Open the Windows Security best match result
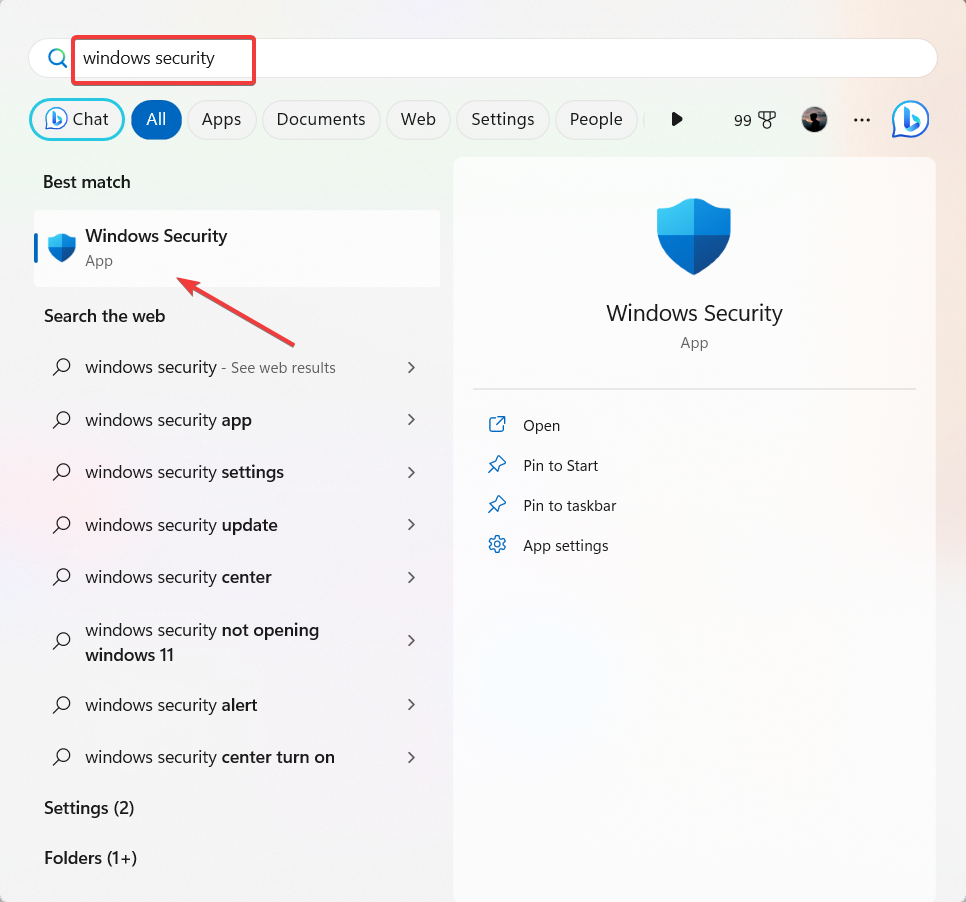Screen dimensions: 966x902 (x=237, y=248)
